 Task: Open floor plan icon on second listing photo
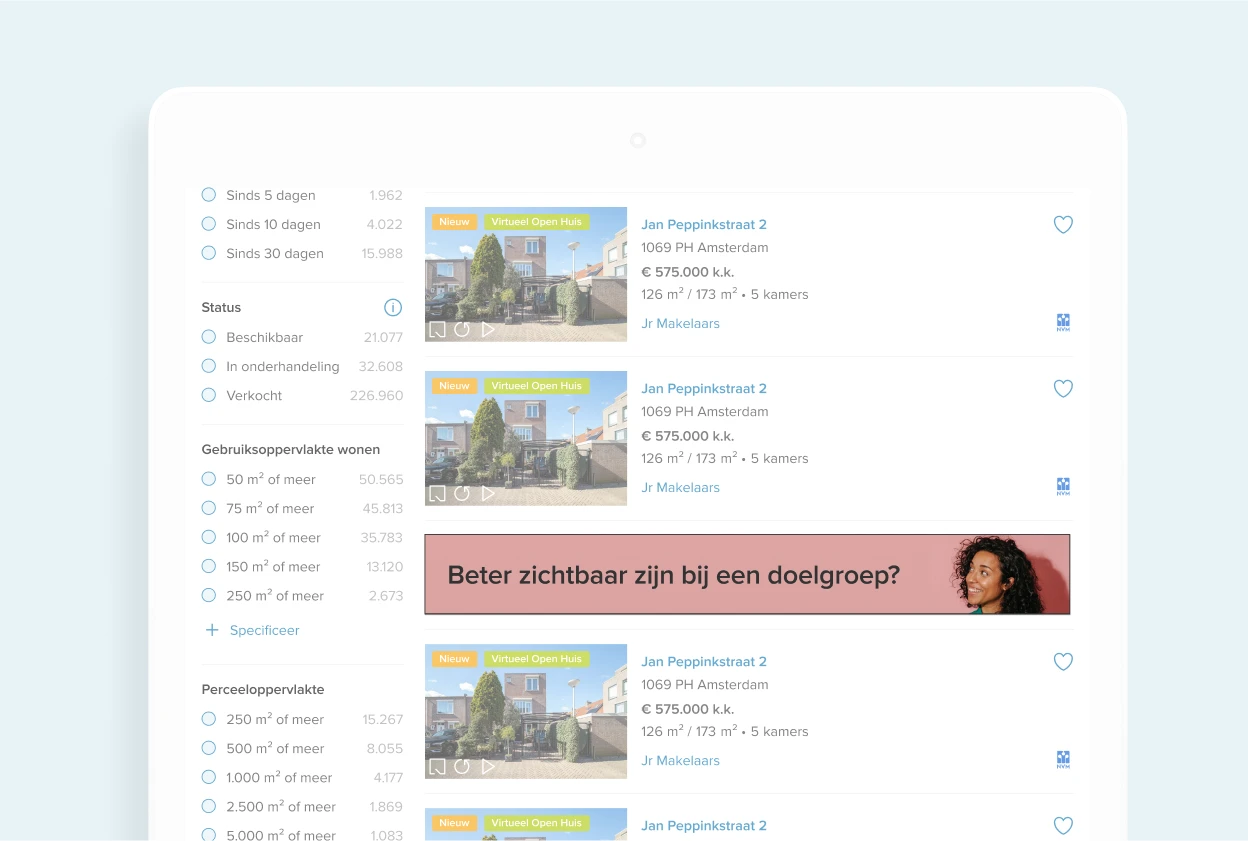(437, 493)
